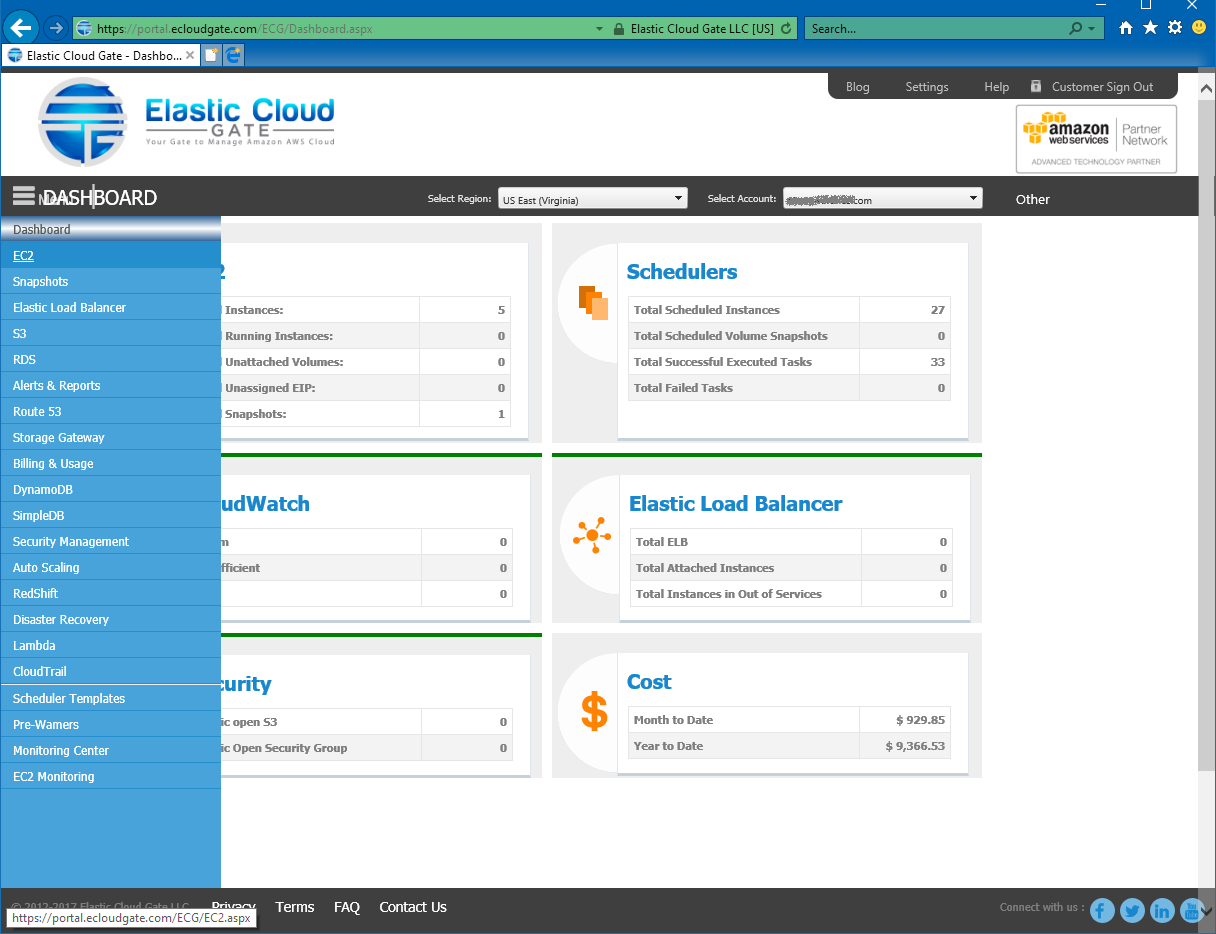Viewport: 1216px width, 934px height.
Task: Open Favorites star icon
Action: tap(1151, 28)
